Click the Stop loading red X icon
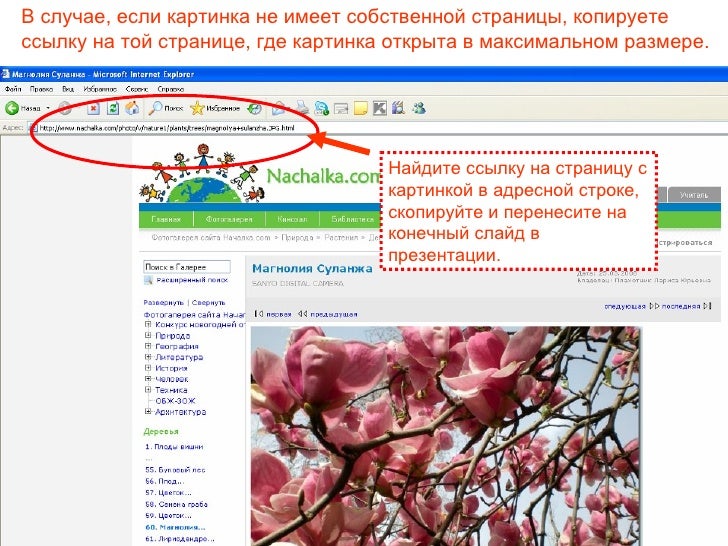Image resolution: width=728 pixels, height=546 pixels. [93, 109]
